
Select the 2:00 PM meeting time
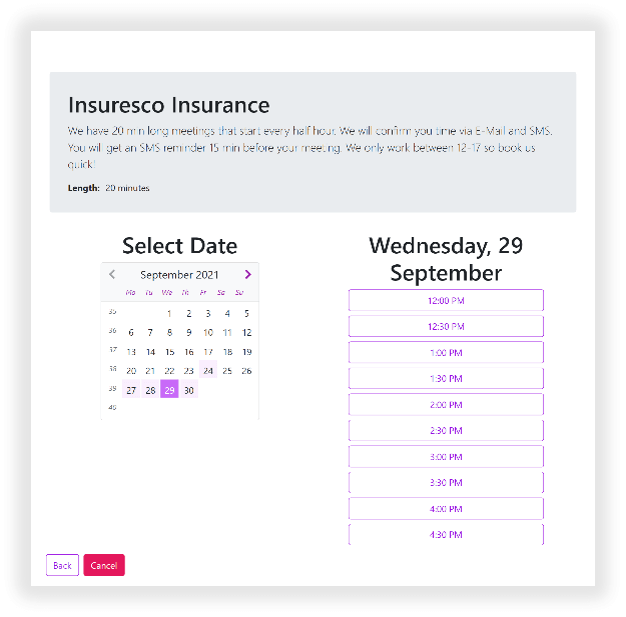click(445, 404)
